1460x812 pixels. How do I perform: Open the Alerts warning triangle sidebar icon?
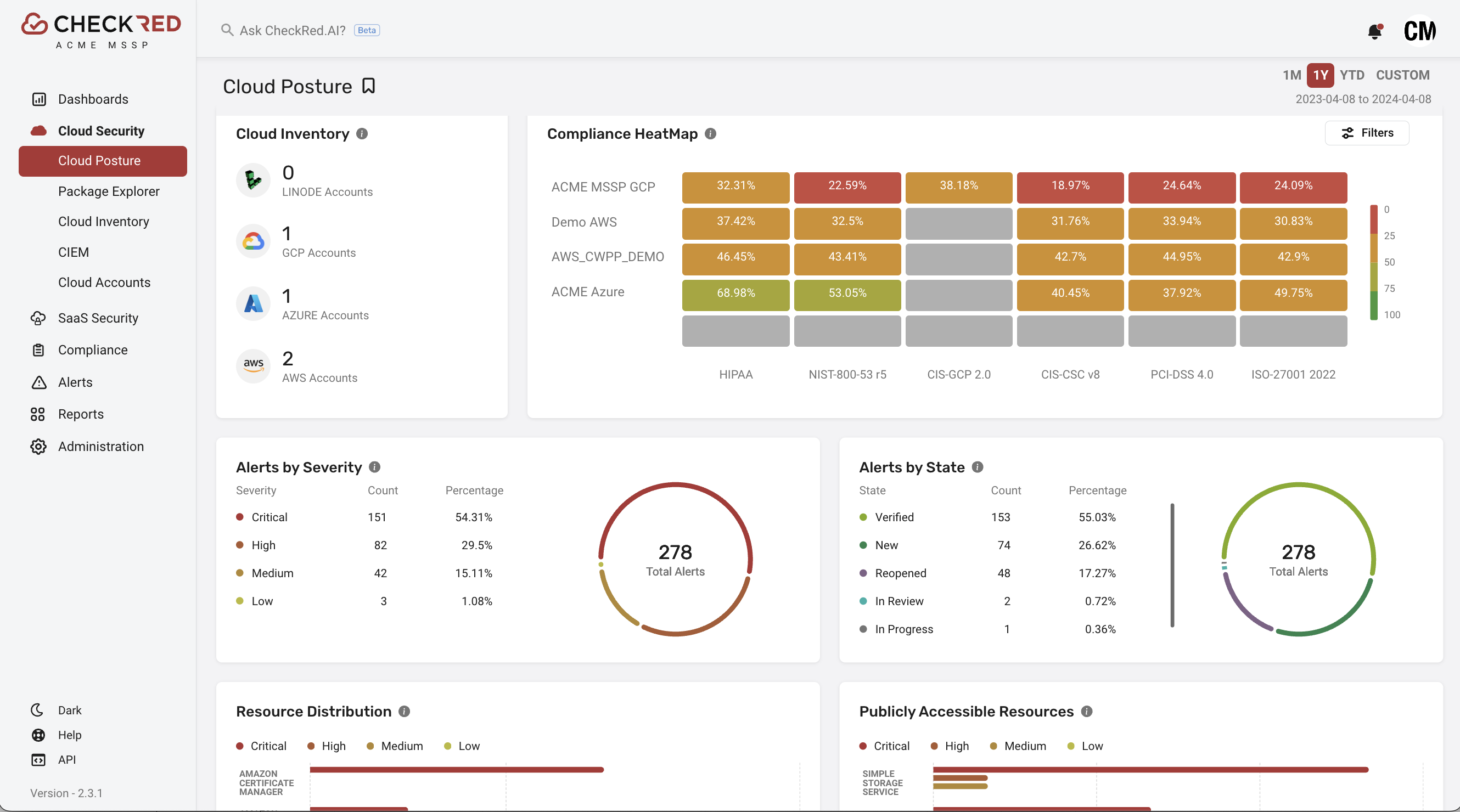(38, 382)
